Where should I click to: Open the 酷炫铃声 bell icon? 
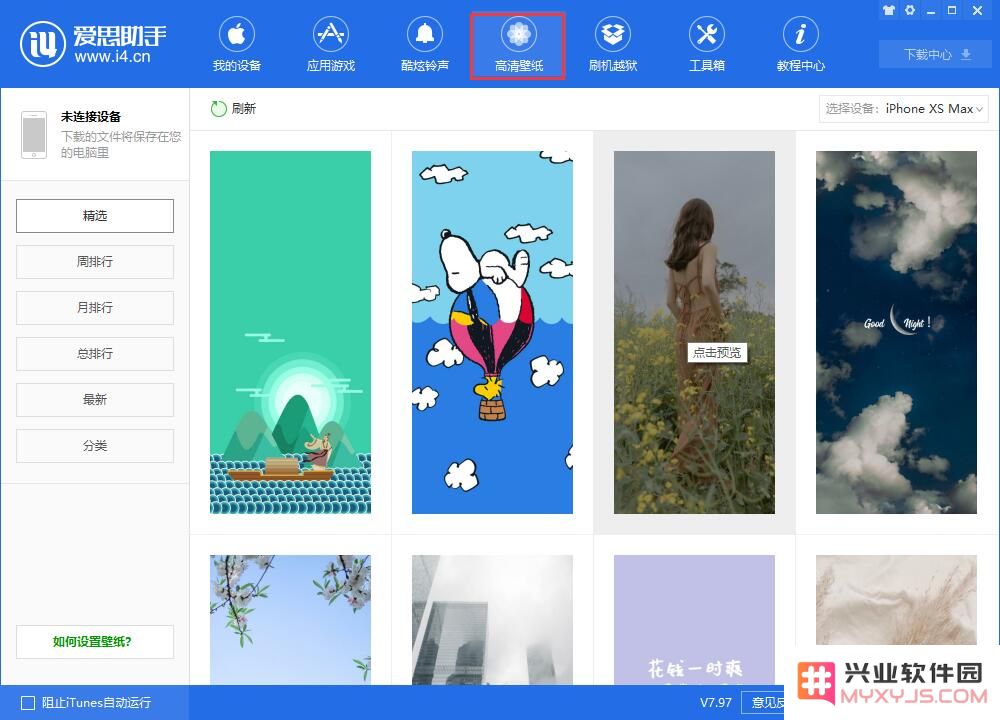tap(425, 34)
